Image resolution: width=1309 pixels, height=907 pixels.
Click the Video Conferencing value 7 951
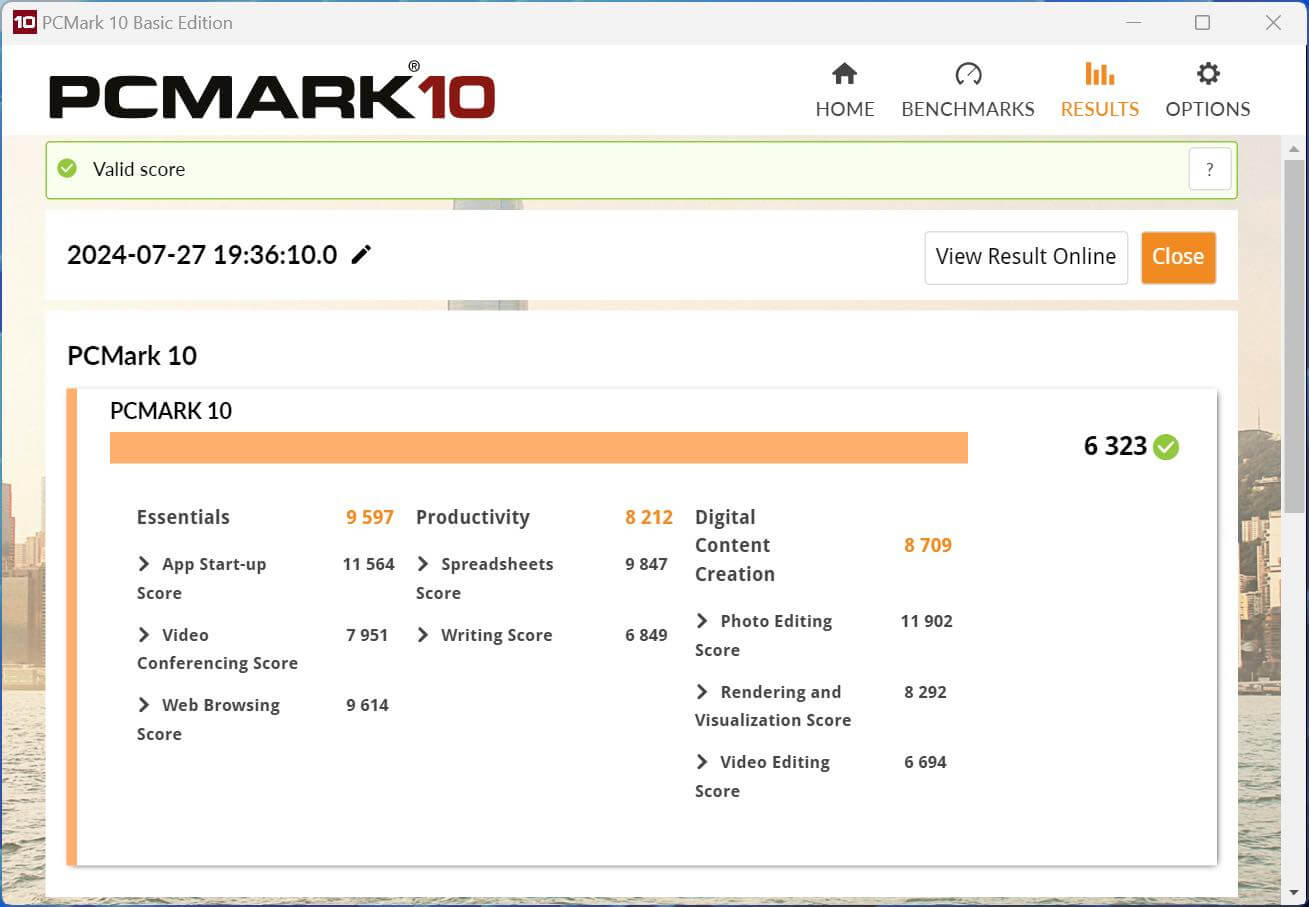[x=367, y=635]
